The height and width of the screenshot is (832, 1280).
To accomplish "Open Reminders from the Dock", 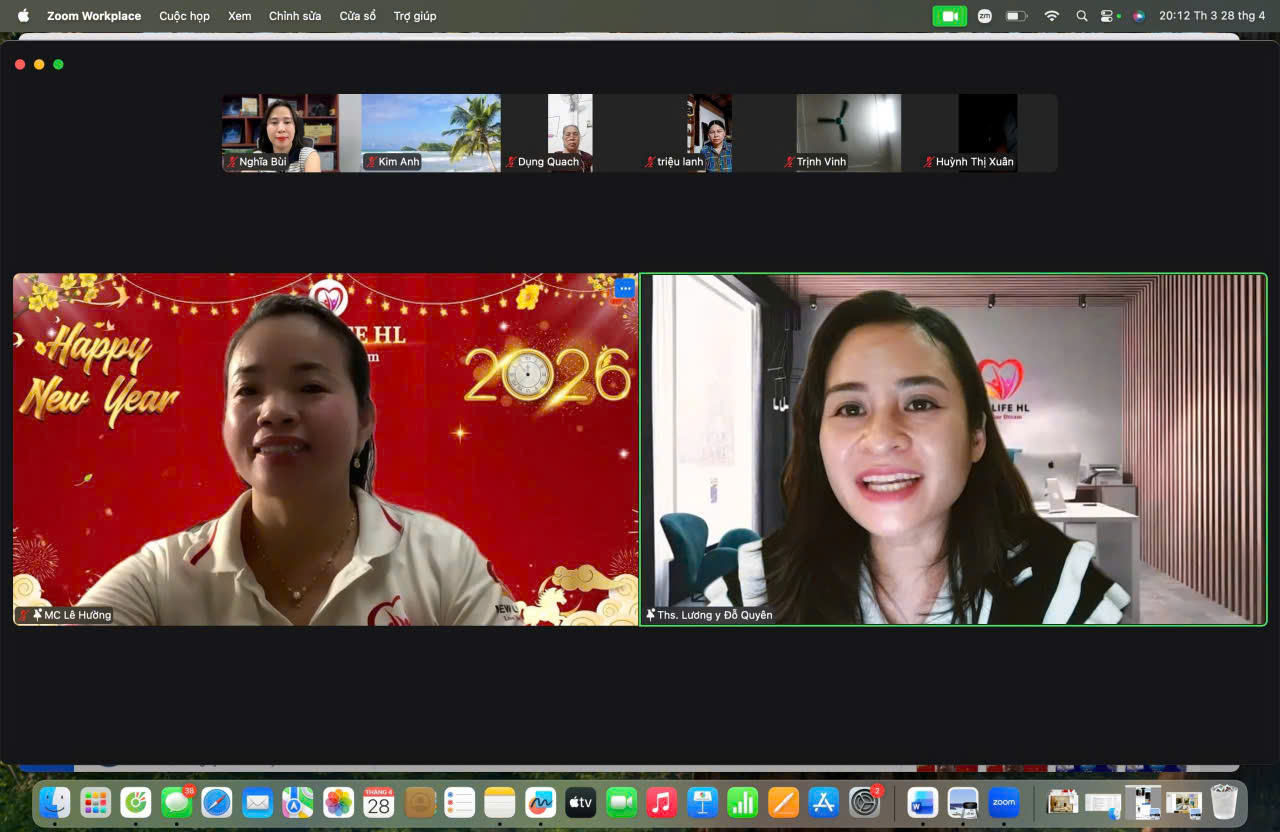I will click(460, 802).
